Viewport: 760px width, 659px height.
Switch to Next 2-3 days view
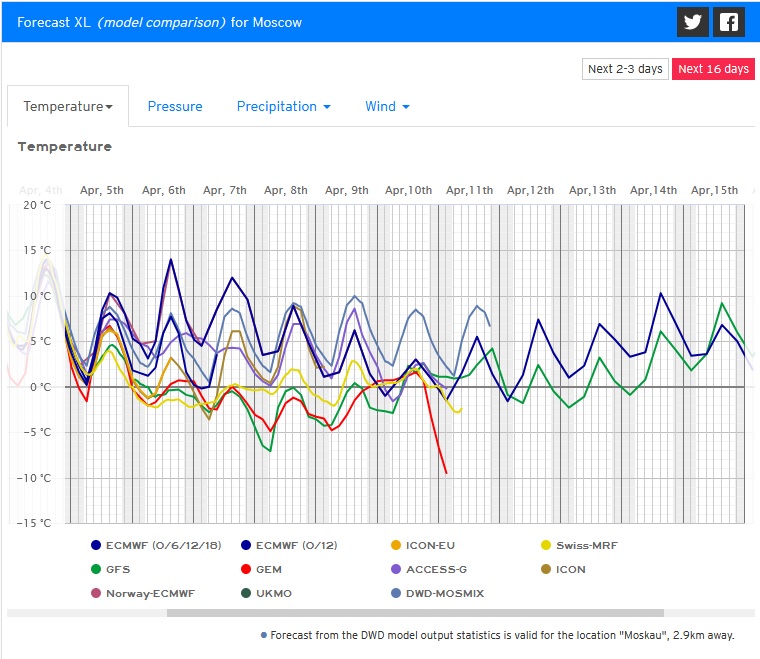[625, 69]
